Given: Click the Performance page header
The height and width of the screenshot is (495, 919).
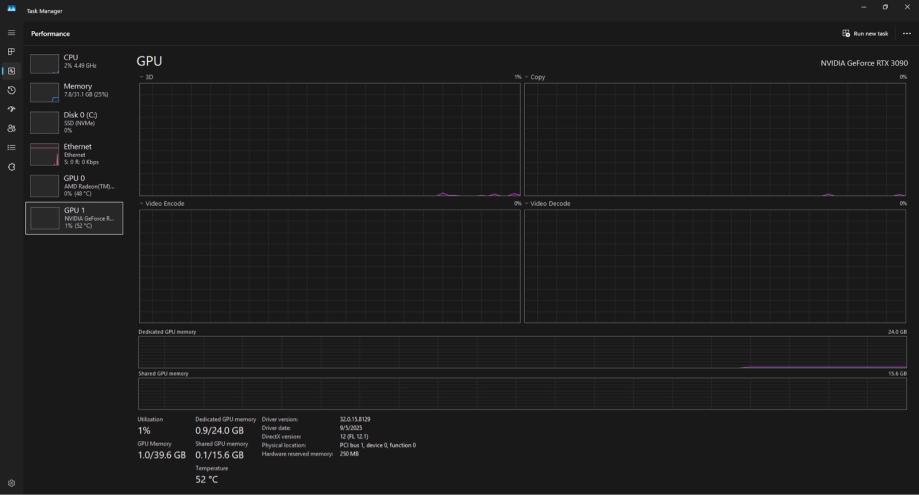Looking at the screenshot, I should click(50, 33).
